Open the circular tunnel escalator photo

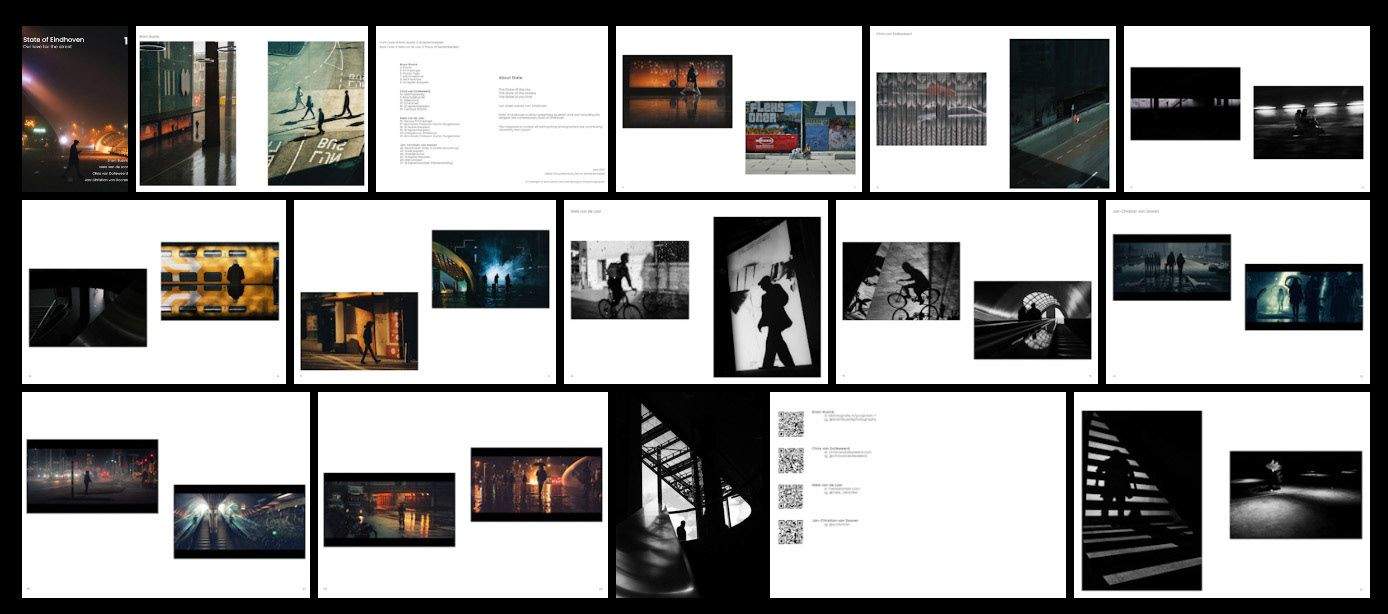tap(1033, 320)
